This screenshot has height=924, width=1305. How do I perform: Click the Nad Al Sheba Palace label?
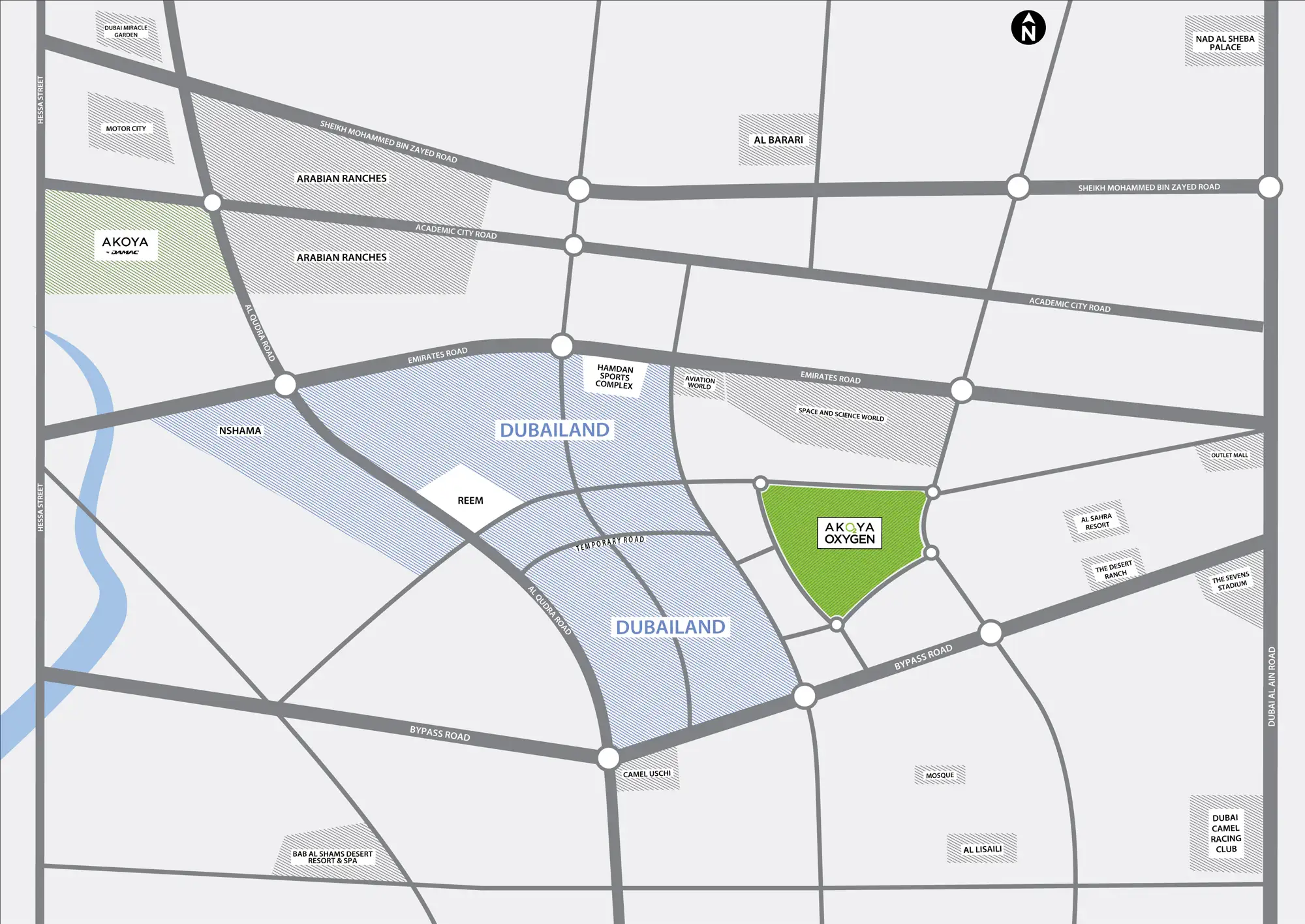(1225, 43)
